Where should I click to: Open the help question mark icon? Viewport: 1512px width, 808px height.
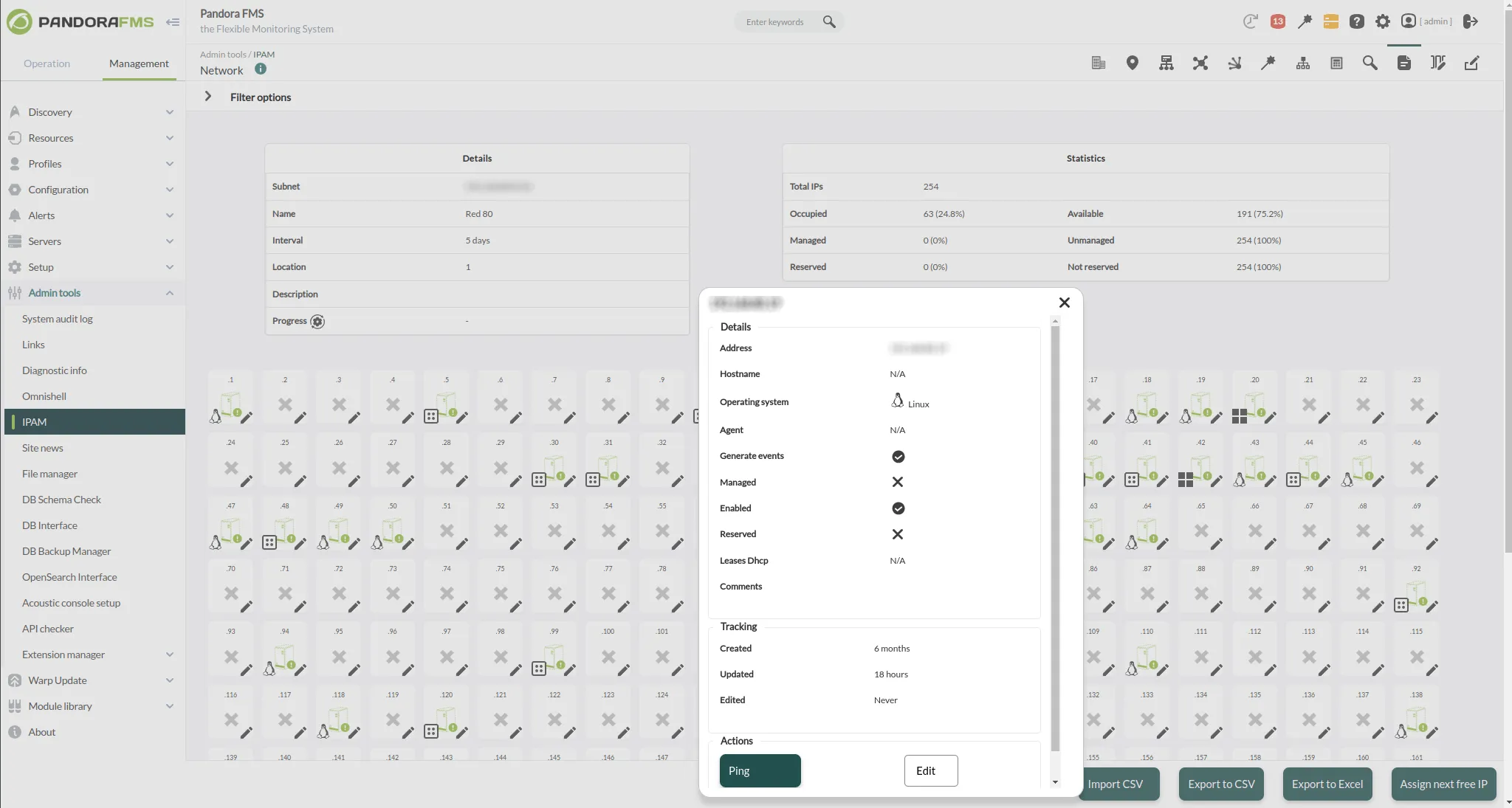[1357, 21]
